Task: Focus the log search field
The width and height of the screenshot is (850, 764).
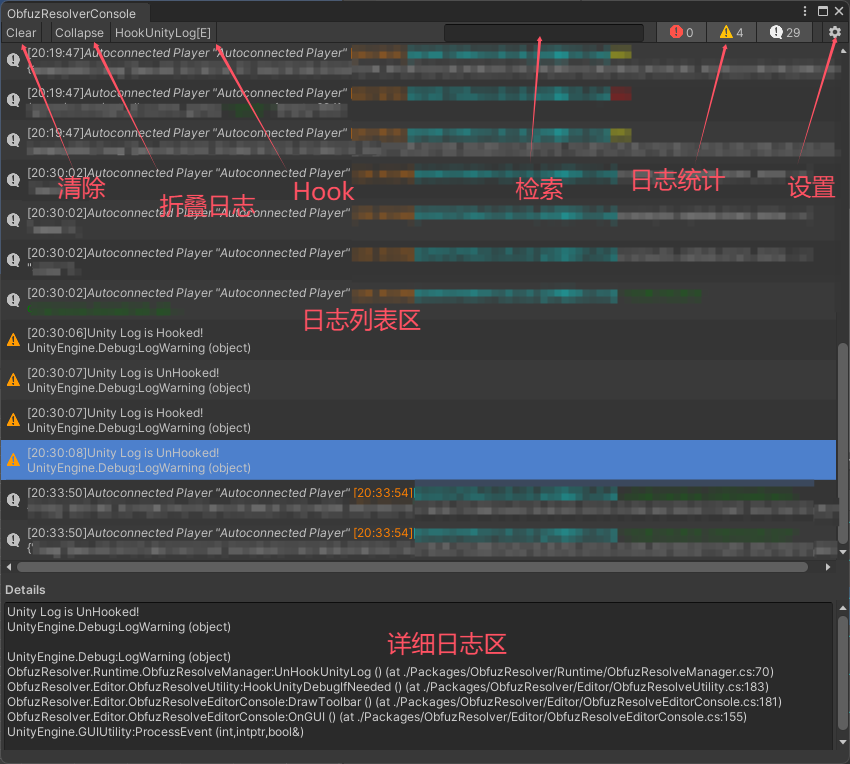Action: pos(544,33)
